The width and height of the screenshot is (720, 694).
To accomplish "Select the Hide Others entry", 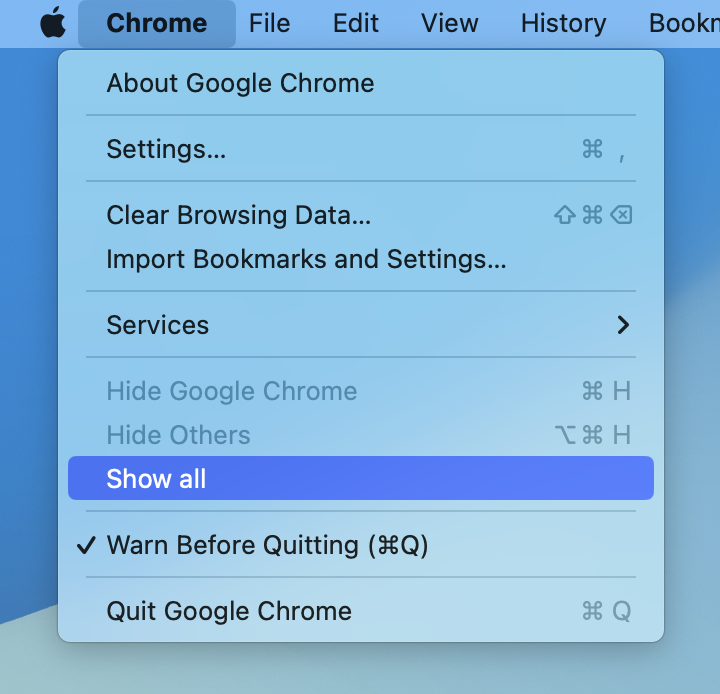I will 361,435.
